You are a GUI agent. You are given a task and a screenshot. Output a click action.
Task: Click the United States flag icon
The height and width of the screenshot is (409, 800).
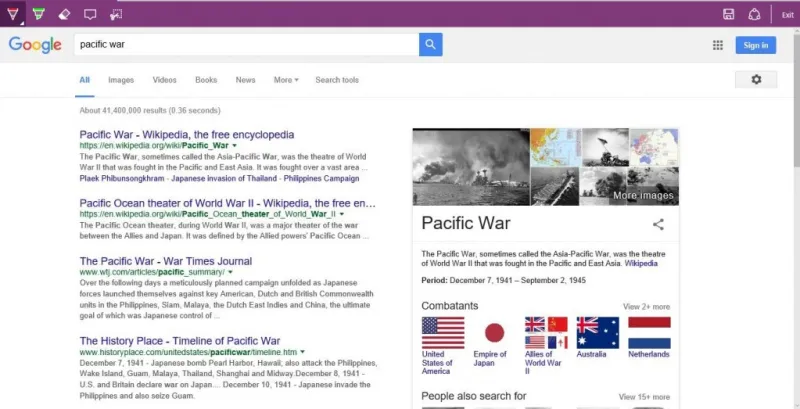pos(443,333)
